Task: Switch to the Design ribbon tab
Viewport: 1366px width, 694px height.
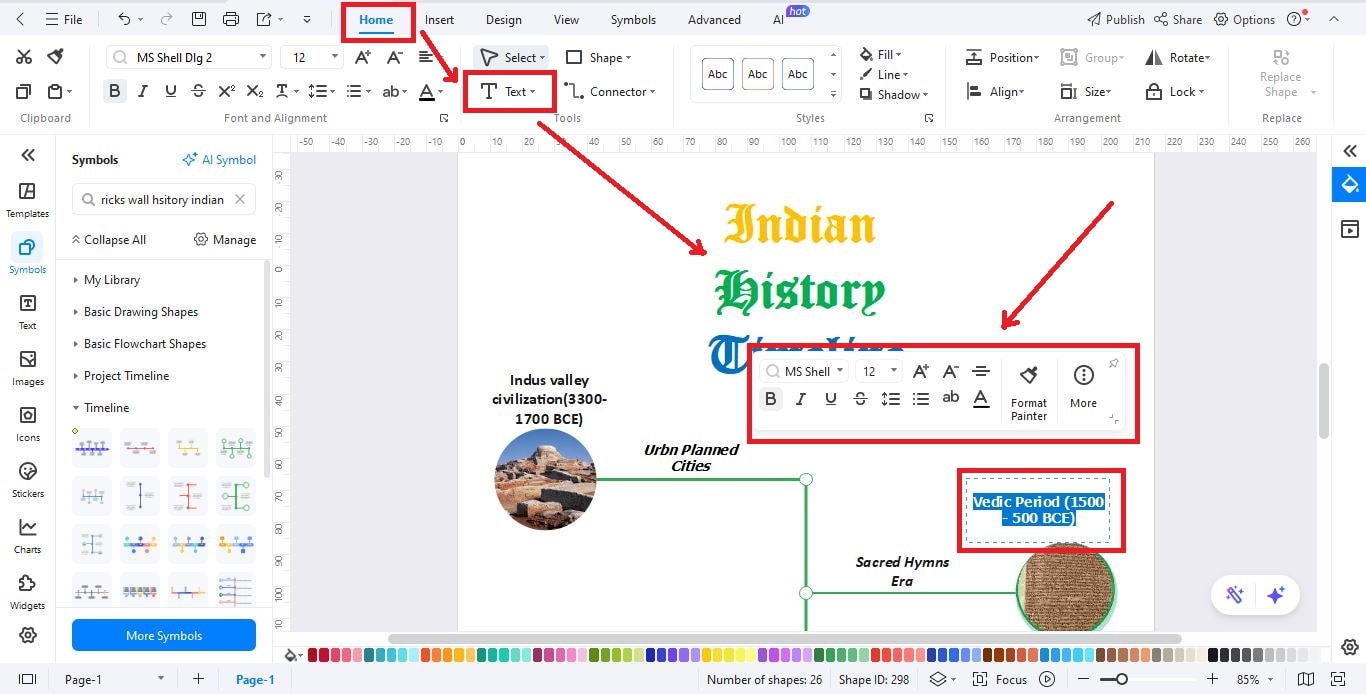Action: click(x=503, y=19)
